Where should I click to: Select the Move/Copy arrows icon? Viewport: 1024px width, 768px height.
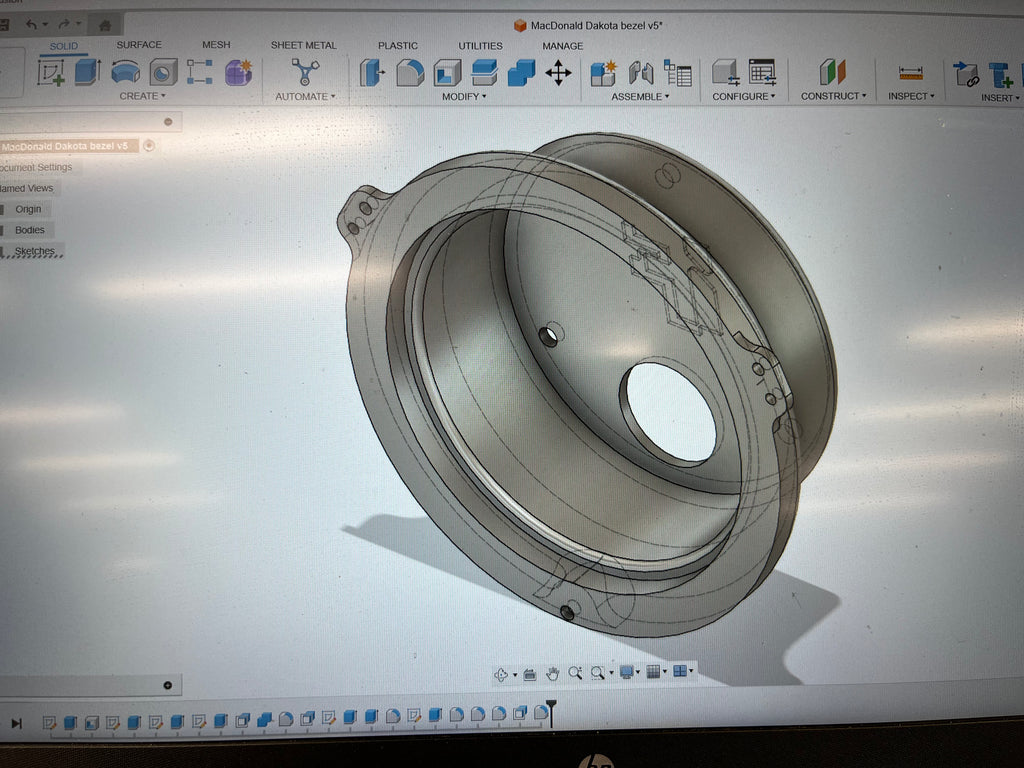pyautogui.click(x=558, y=73)
